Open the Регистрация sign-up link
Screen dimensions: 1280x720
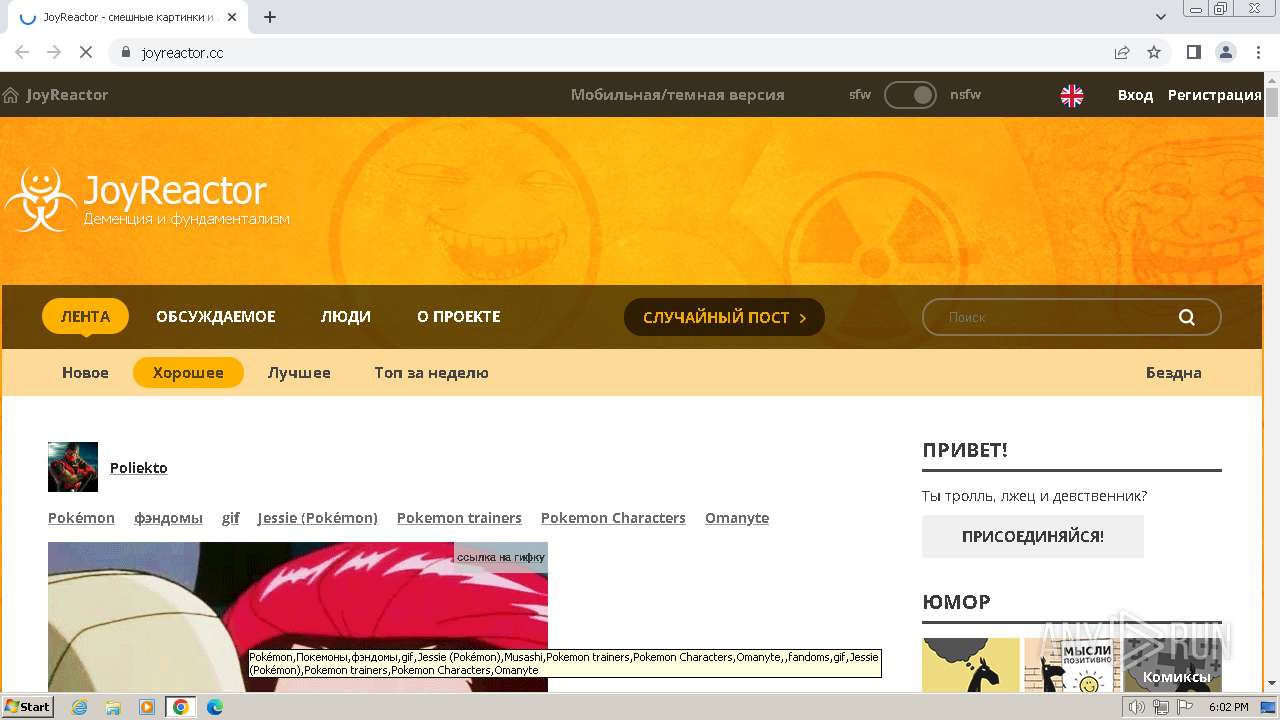click(x=1214, y=95)
